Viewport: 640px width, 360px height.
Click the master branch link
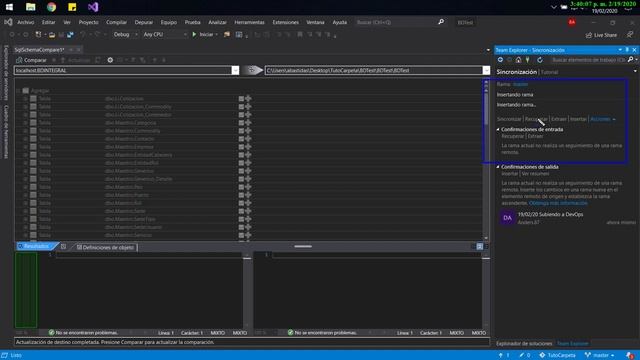(x=520, y=84)
